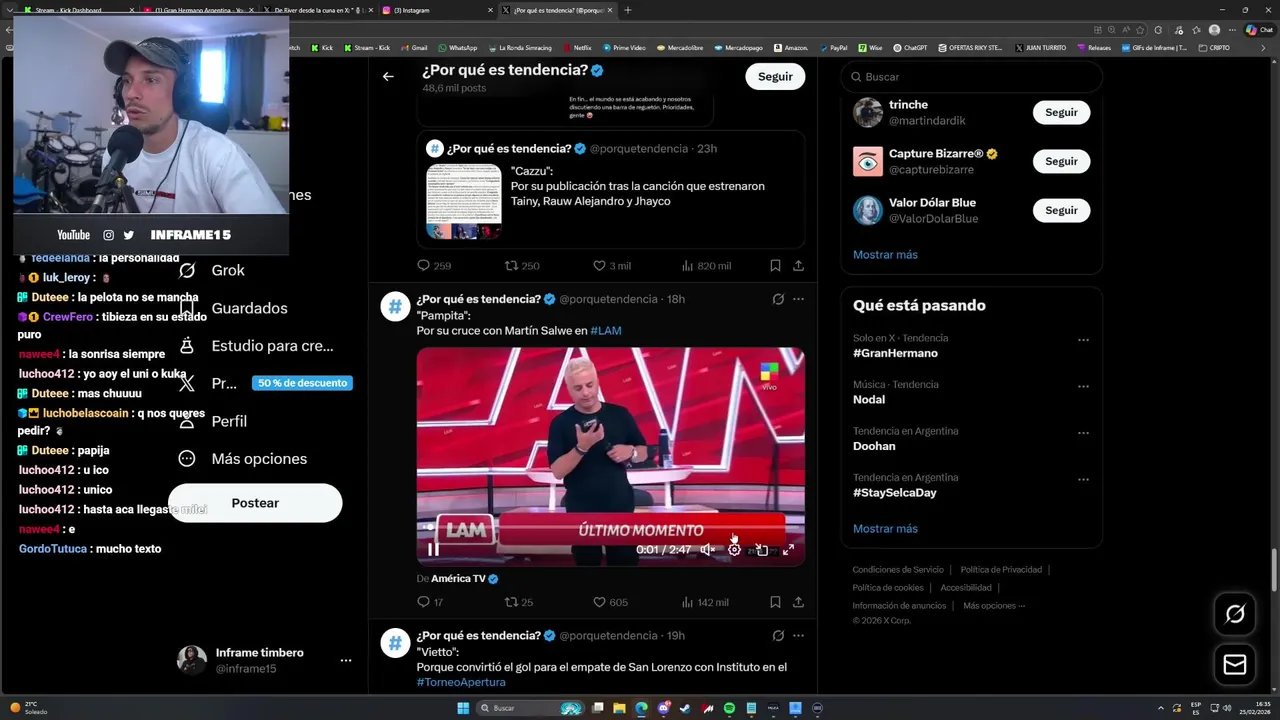Repost the Pampita post with 25 reposts
The width and height of the screenshot is (1280, 720).
tap(518, 602)
